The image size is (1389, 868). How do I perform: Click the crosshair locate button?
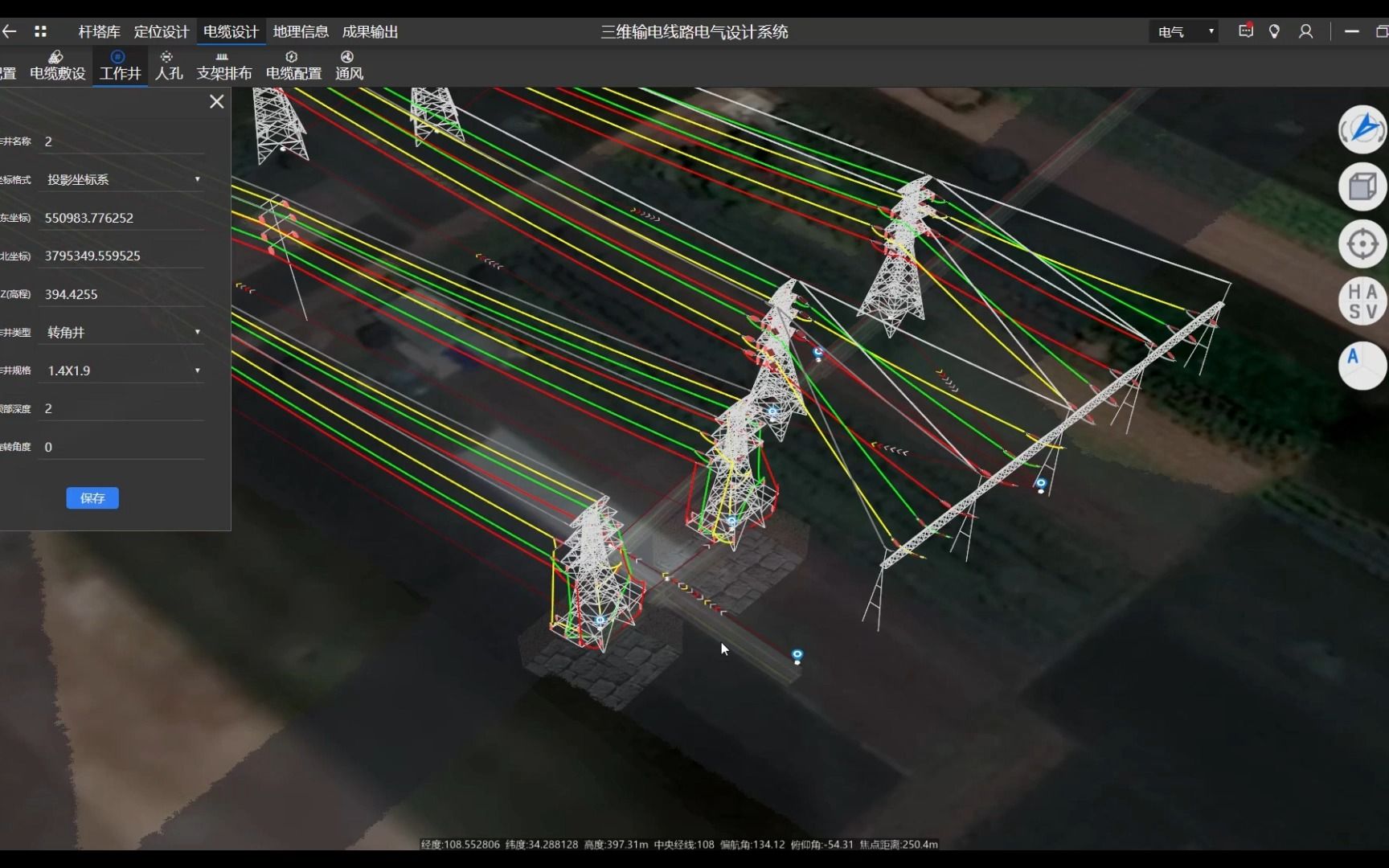[x=1362, y=244]
